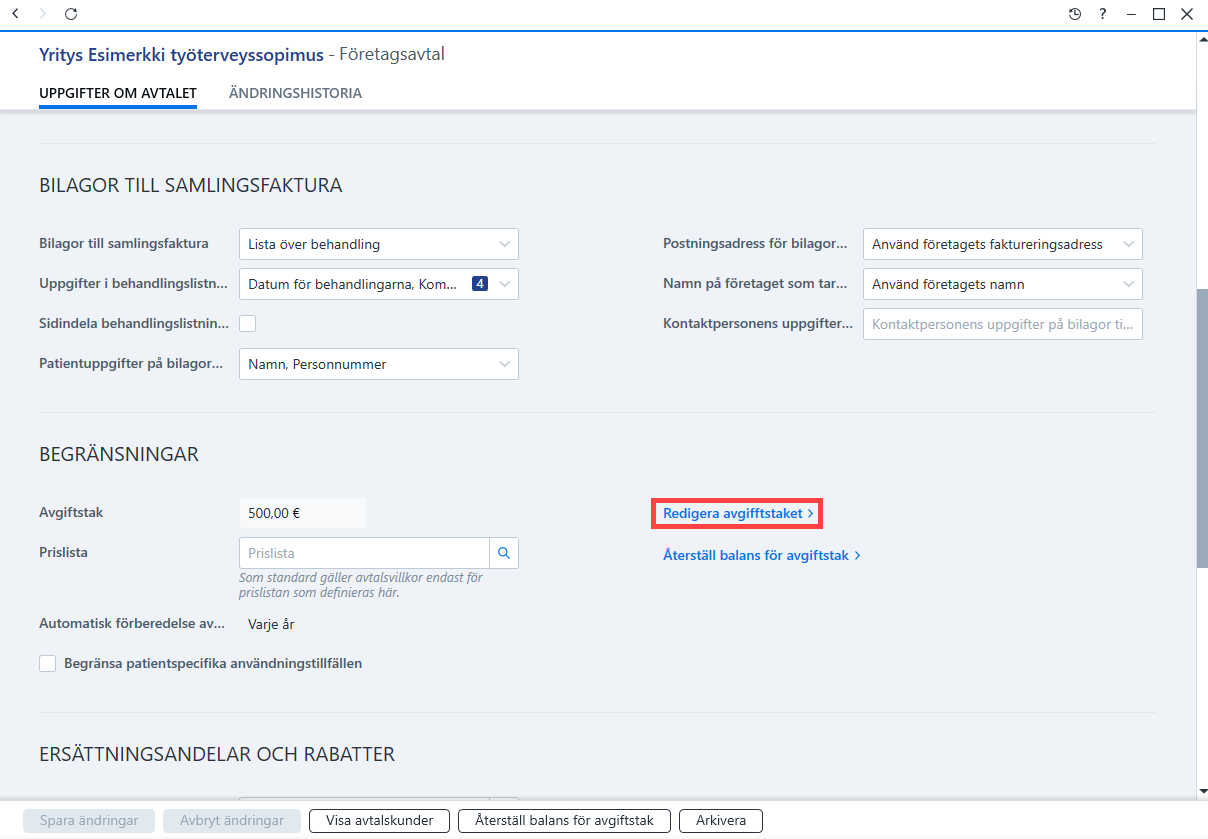
Task: Switch to Ändringshistoria tab
Action: click(295, 93)
